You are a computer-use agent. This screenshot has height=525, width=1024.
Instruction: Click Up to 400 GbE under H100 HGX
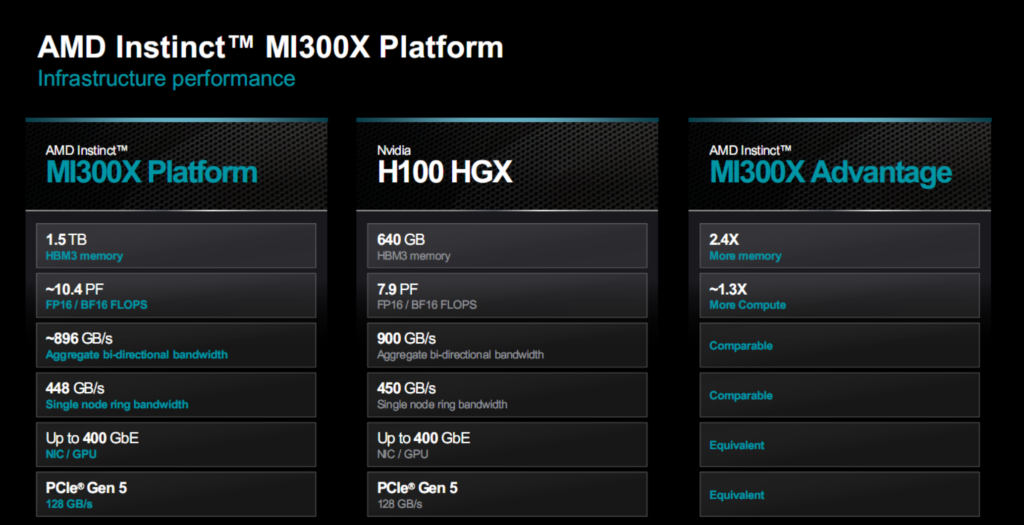[507, 444]
